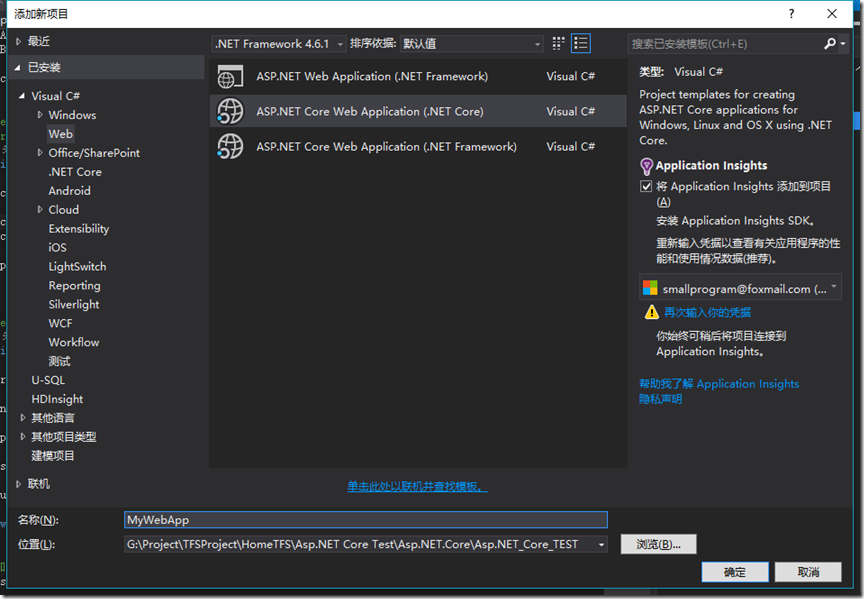Select the iOS category

click(x=57, y=247)
